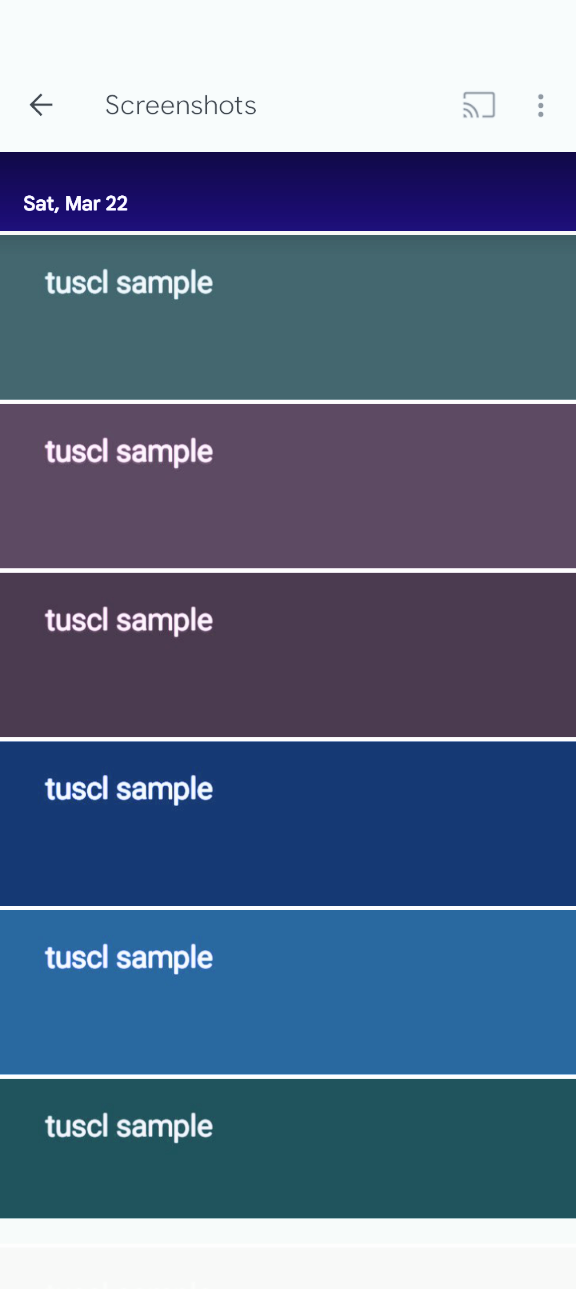Tap the light gray strip at screen bottom
This screenshot has width=576, height=1289.
coord(288,1268)
